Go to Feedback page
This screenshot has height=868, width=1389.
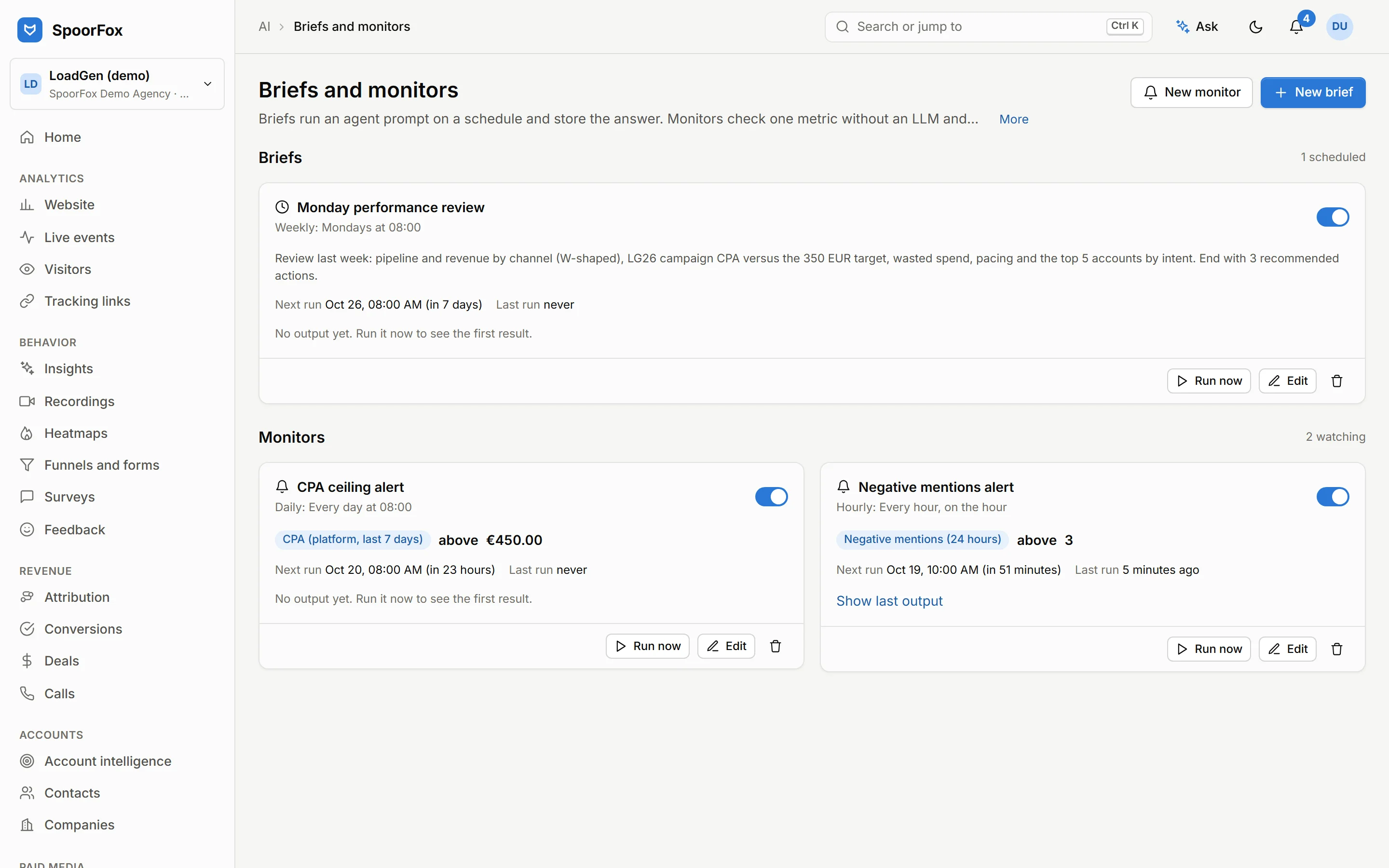[117, 529]
